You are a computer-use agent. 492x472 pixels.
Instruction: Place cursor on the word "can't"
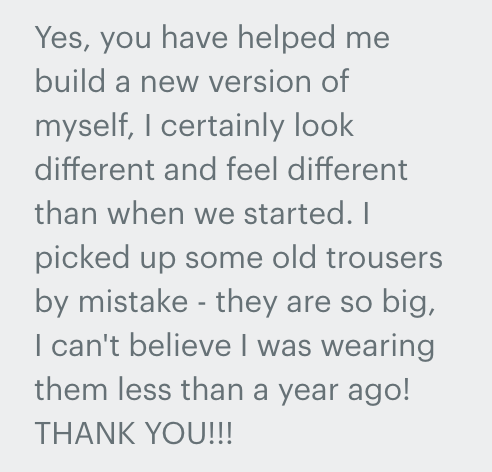[x=85, y=345]
